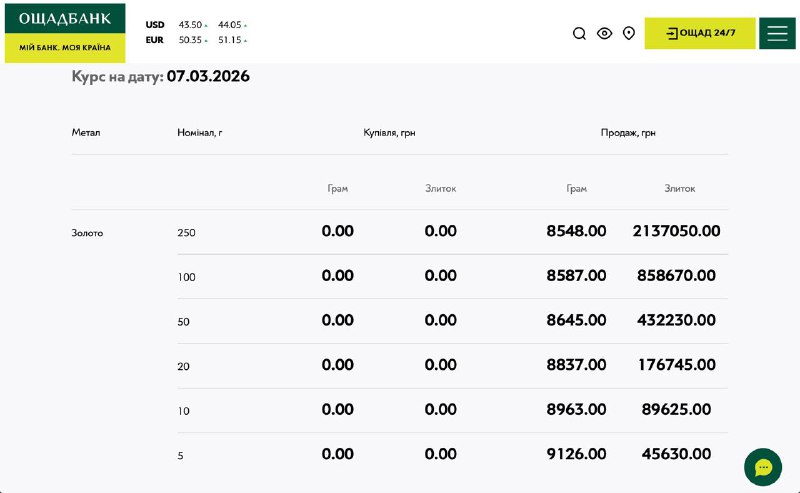Click the ingot sale price 2137050.00
Screen dimensions: 800x493
[676, 231]
